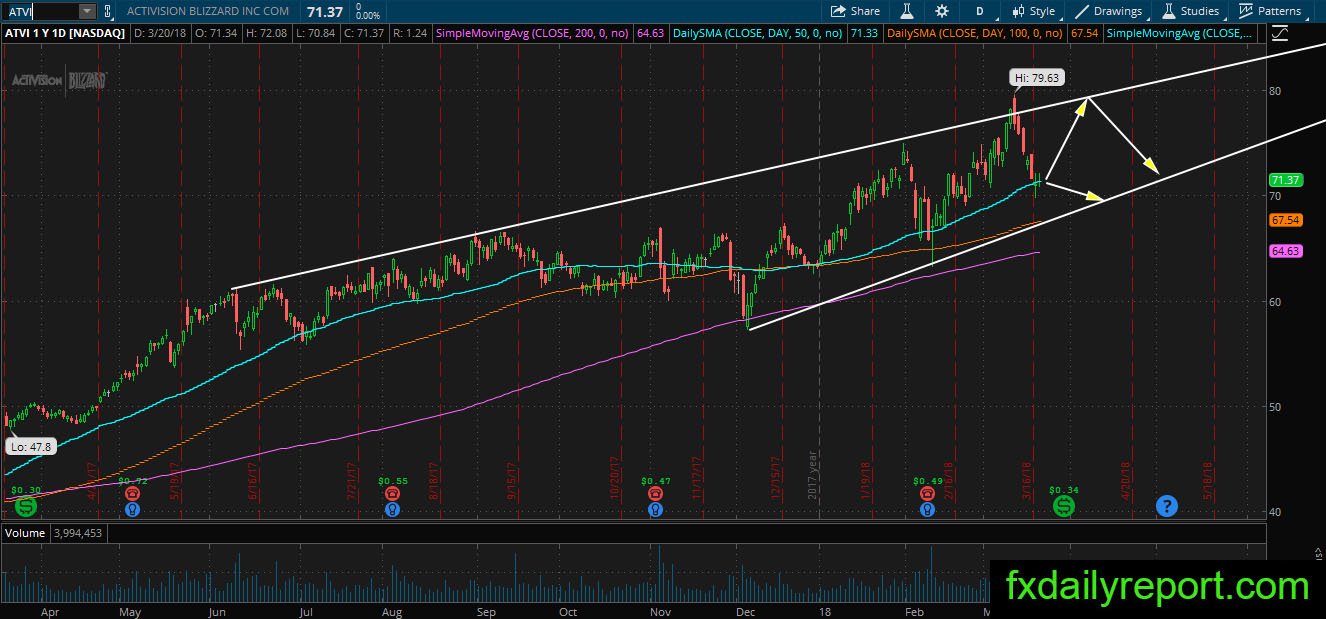1326x619 pixels.
Task: Click the 64.63 value in study header
Action: 650,33
